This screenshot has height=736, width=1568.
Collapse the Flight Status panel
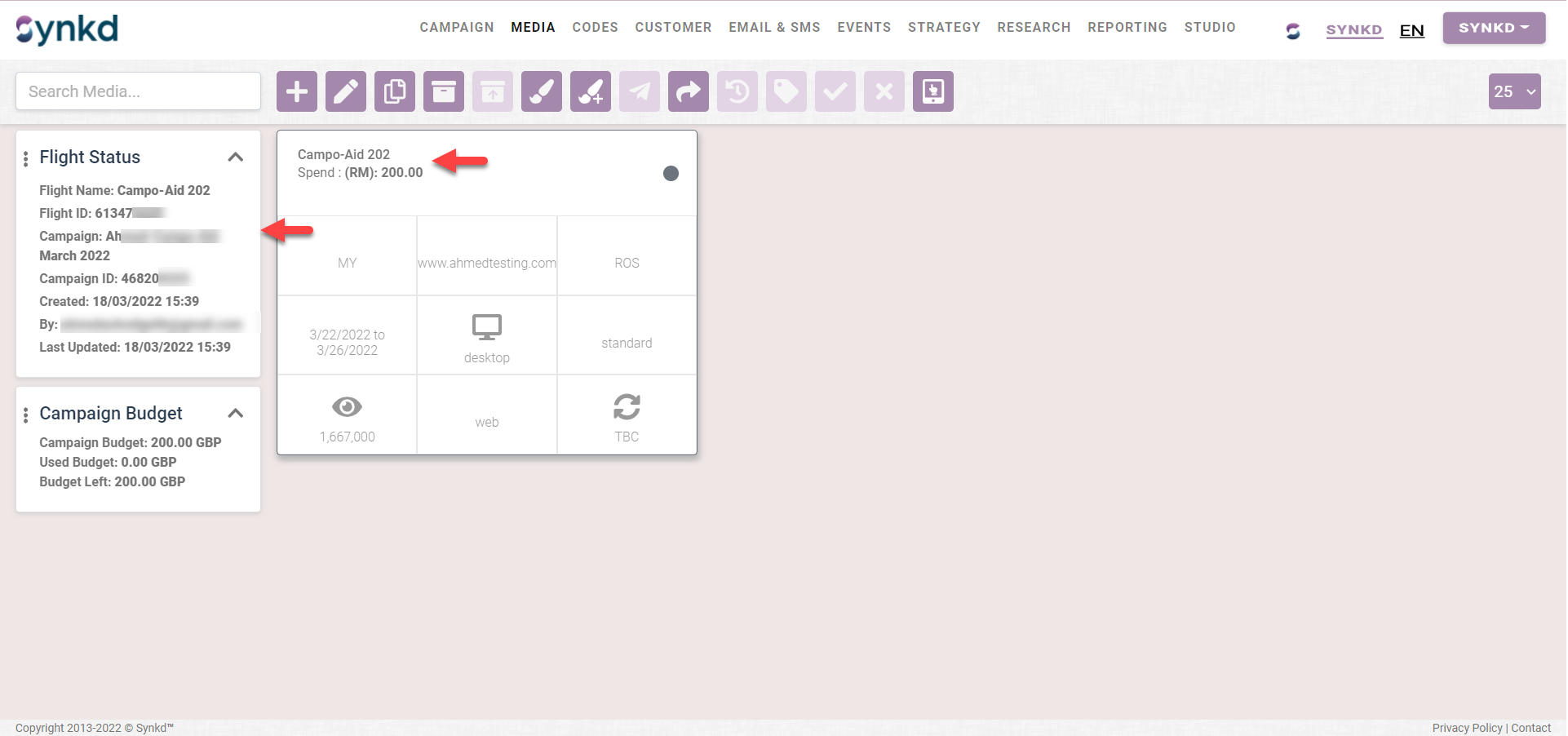click(x=236, y=157)
